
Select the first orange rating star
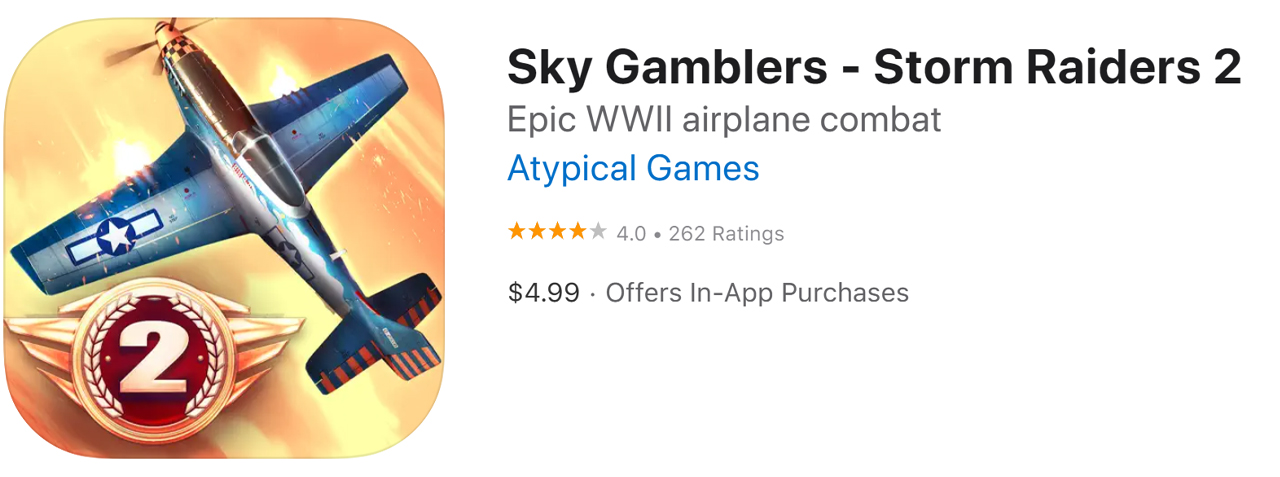tap(517, 232)
